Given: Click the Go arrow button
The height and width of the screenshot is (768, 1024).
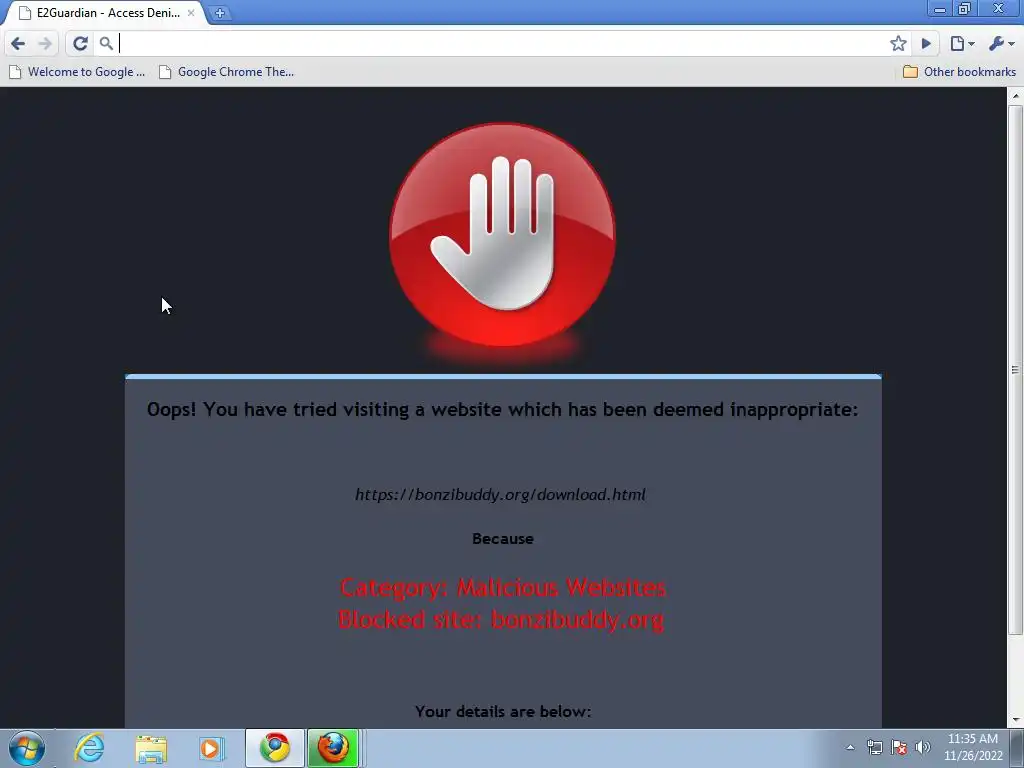Looking at the screenshot, I should click(x=926, y=44).
